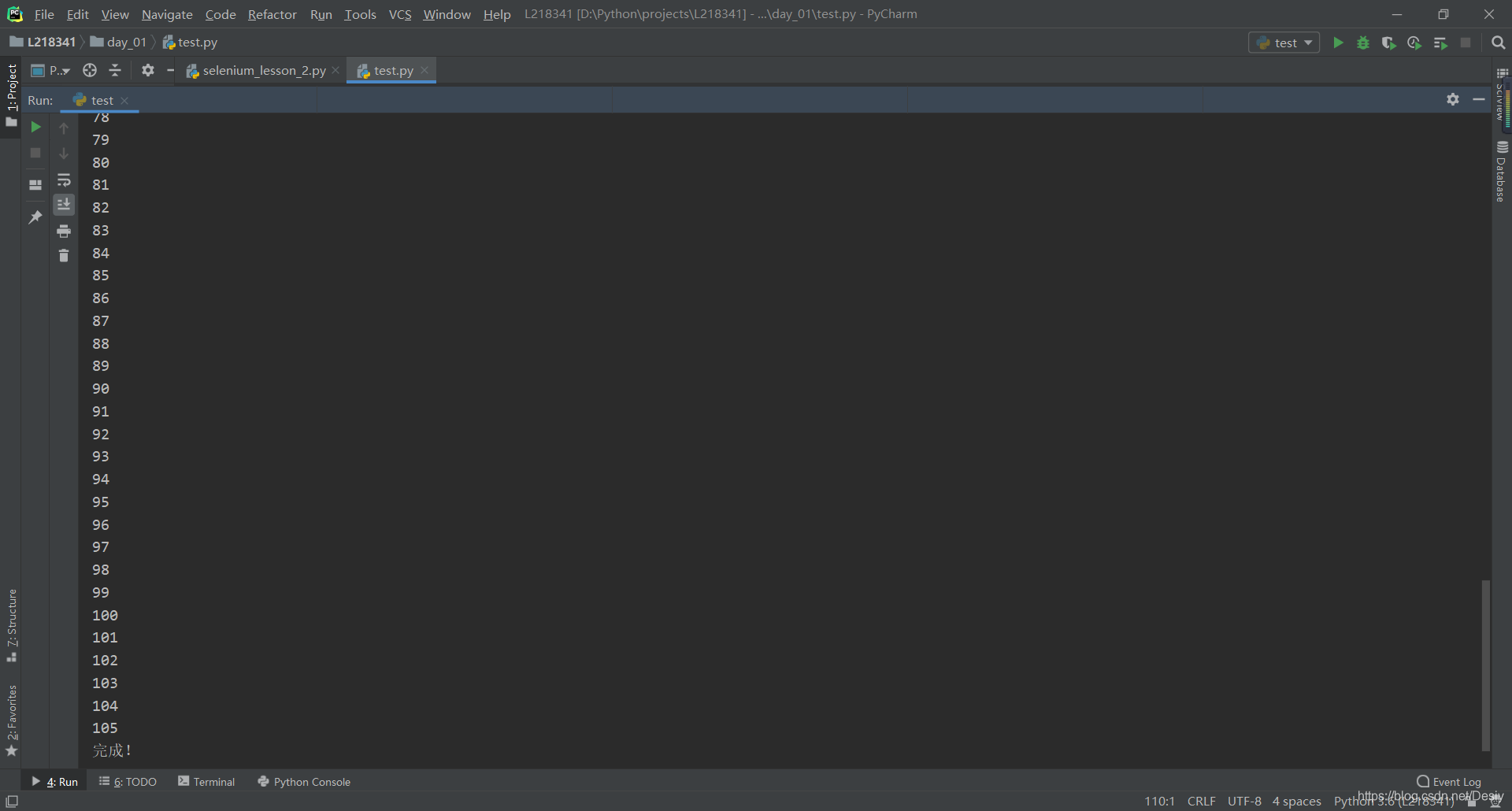Close the test tab in Run panel
The image size is (1512, 811).
[x=124, y=100]
